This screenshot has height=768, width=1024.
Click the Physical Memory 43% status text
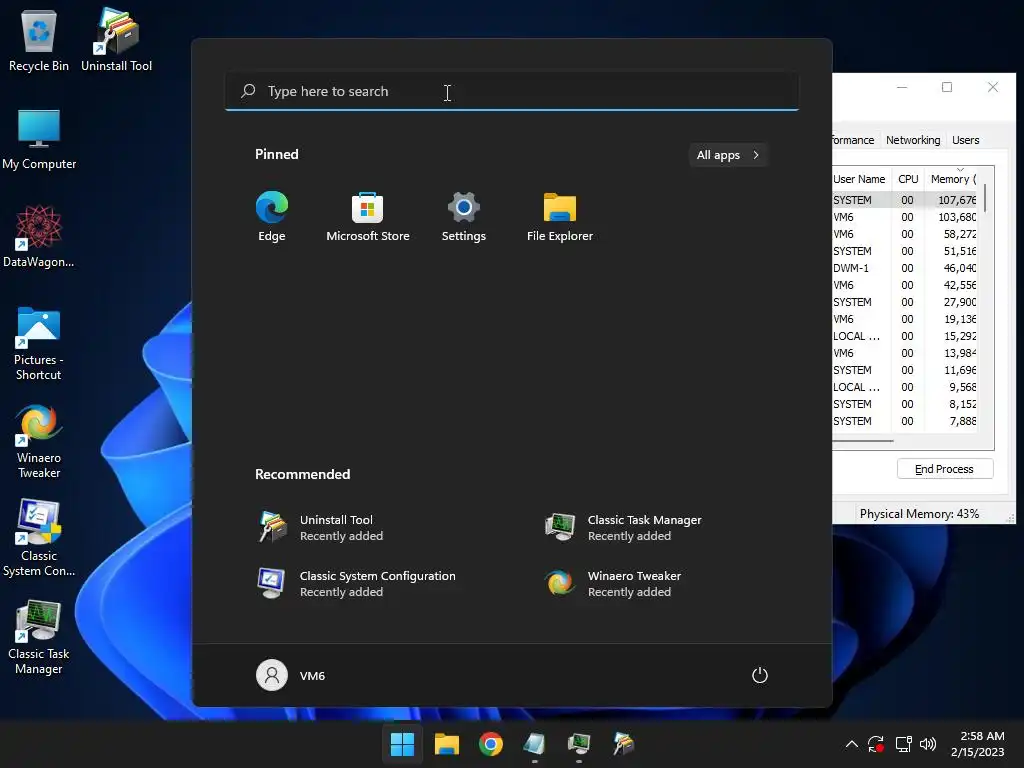pyautogui.click(x=919, y=514)
